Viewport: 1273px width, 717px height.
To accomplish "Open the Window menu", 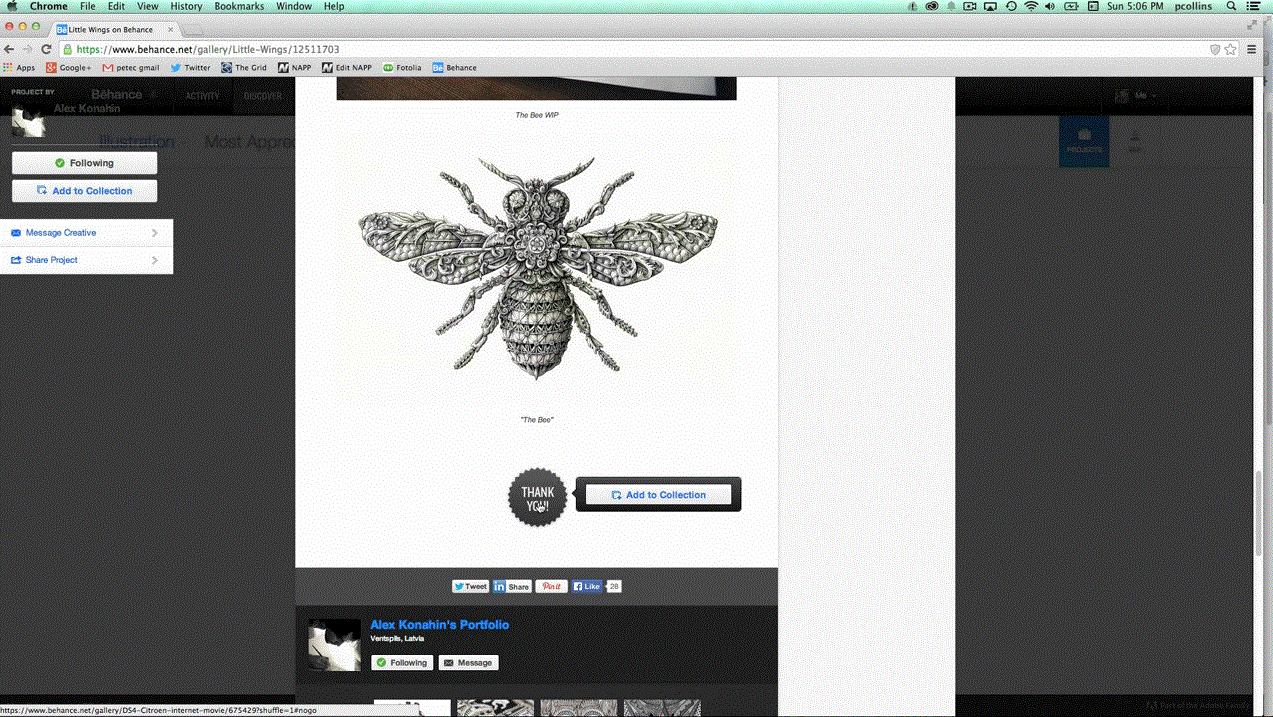I will tap(294, 6).
